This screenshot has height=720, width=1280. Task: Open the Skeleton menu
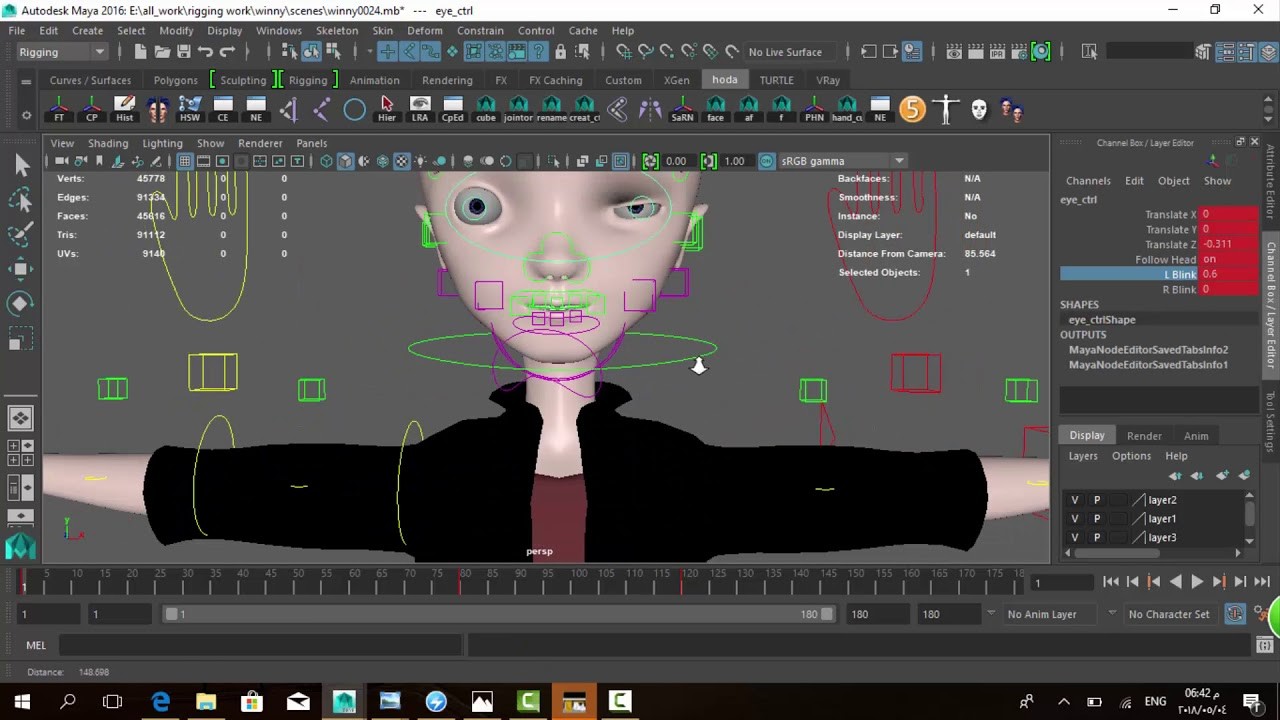point(337,30)
